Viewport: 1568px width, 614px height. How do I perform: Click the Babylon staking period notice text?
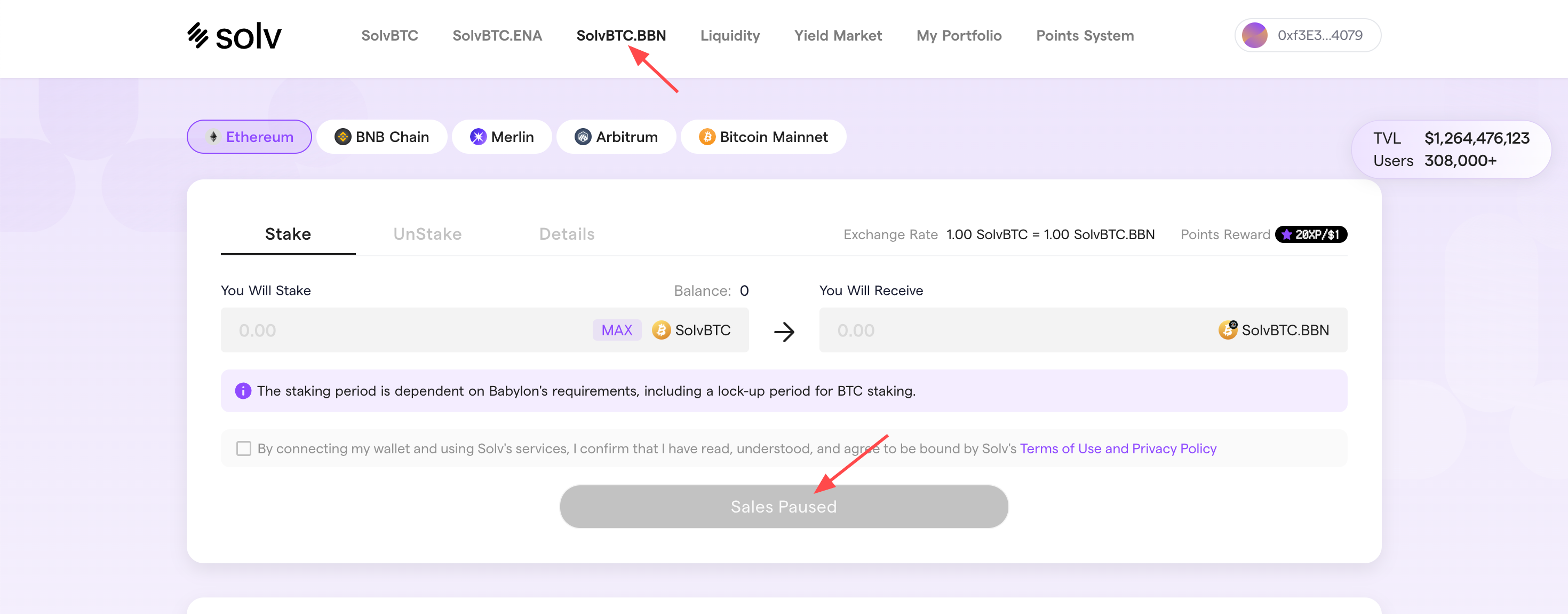pos(586,391)
